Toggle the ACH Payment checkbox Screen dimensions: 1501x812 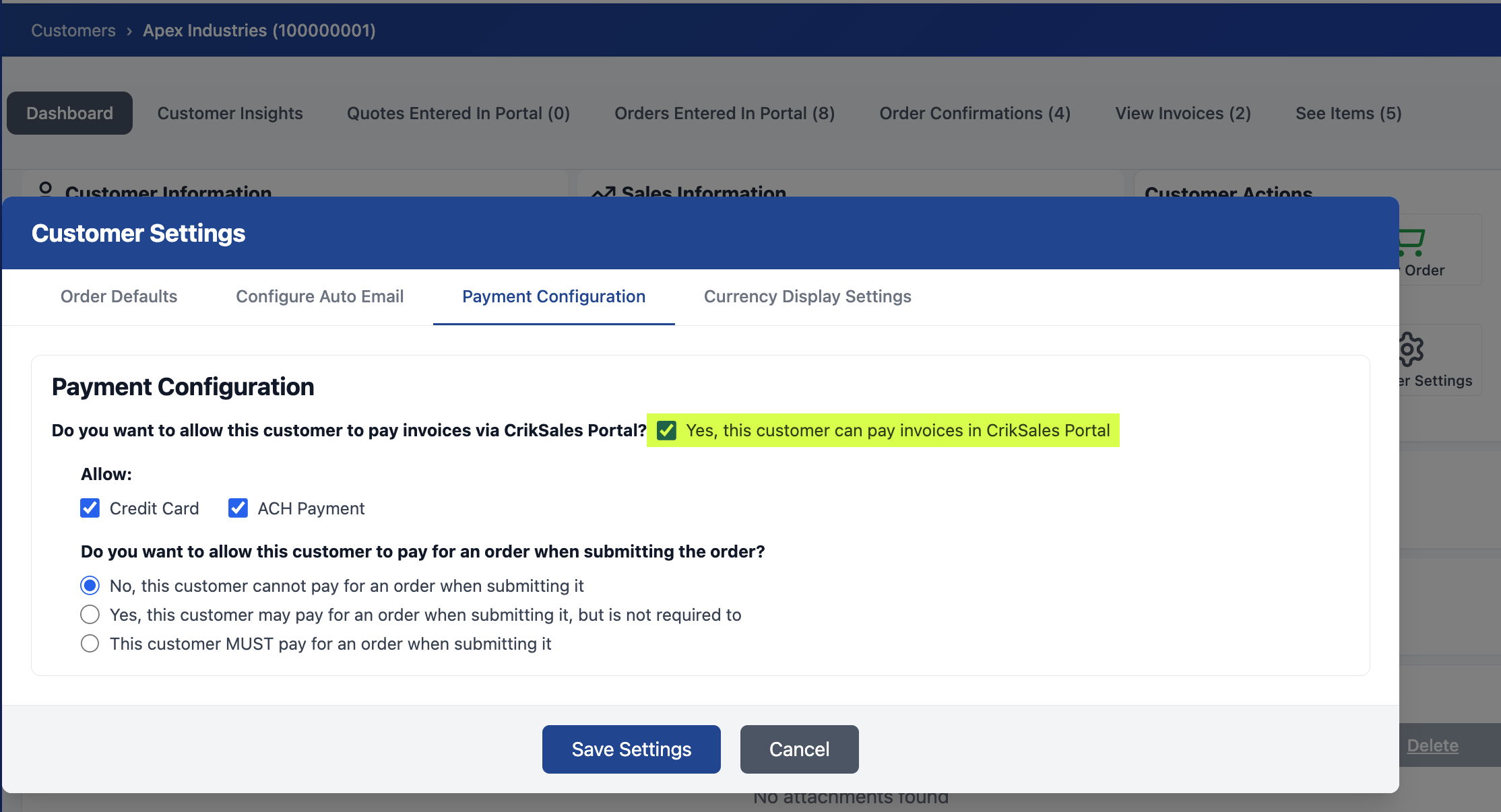point(238,508)
